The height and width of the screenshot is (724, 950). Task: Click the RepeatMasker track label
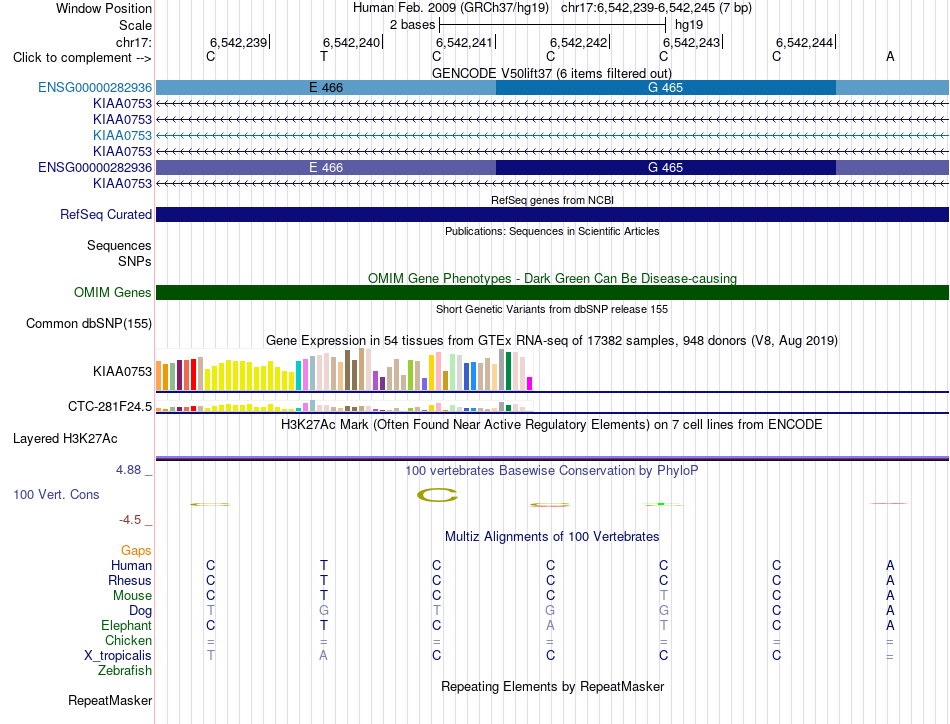point(110,700)
